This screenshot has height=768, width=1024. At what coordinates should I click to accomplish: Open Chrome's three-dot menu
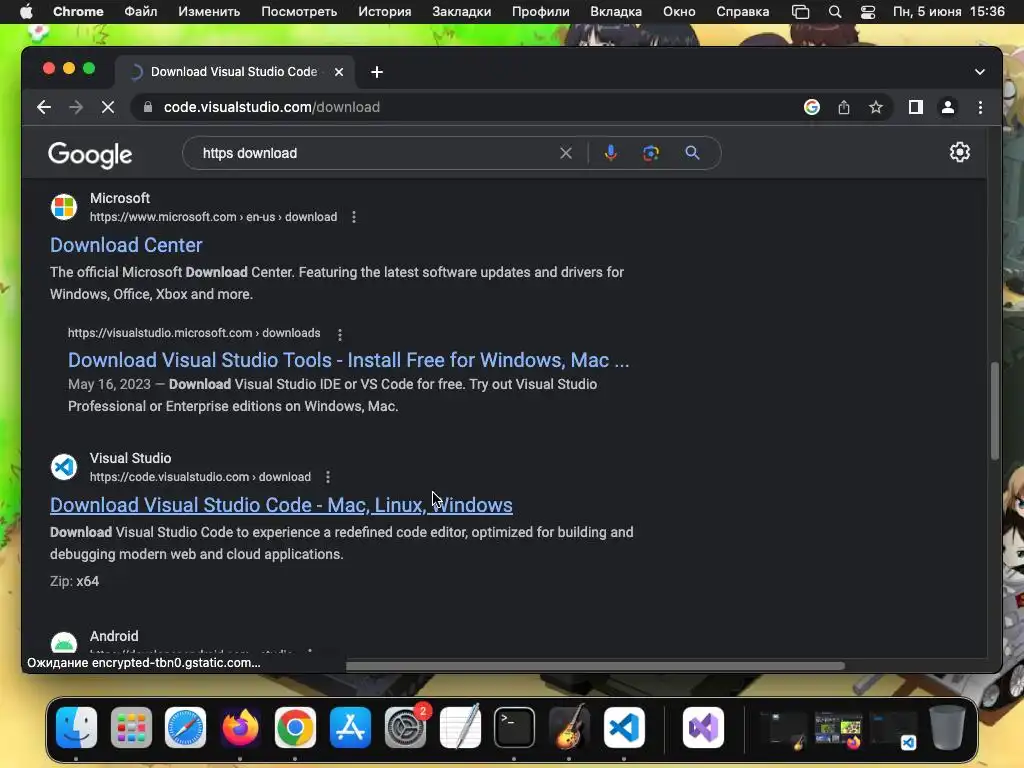pyautogui.click(x=980, y=107)
